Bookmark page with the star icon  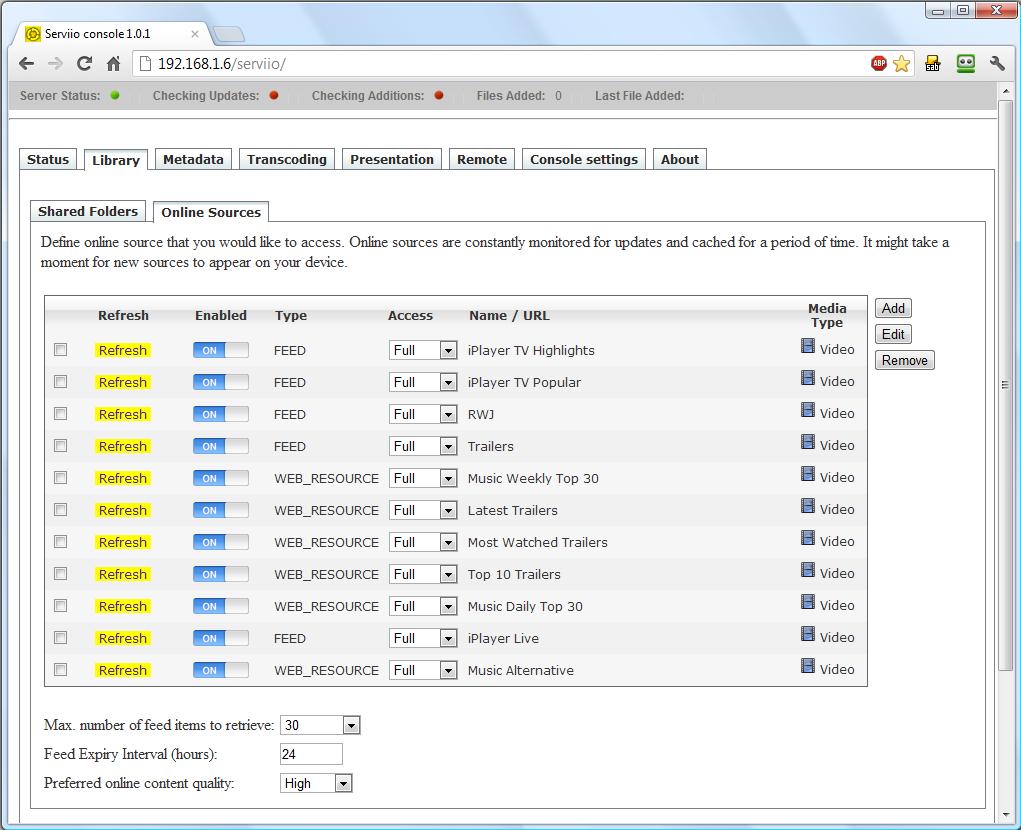coord(901,64)
